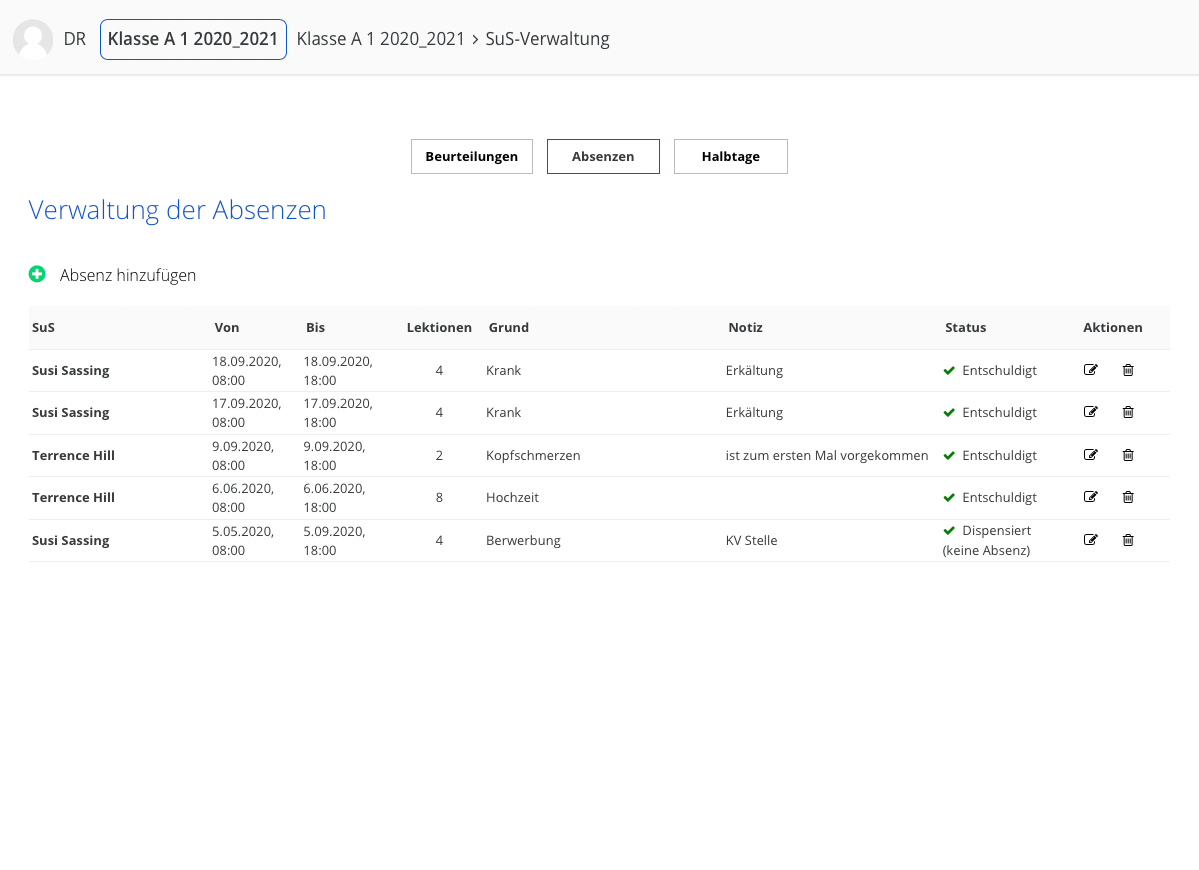Open the Halbtage tab

pyautogui.click(x=730, y=156)
